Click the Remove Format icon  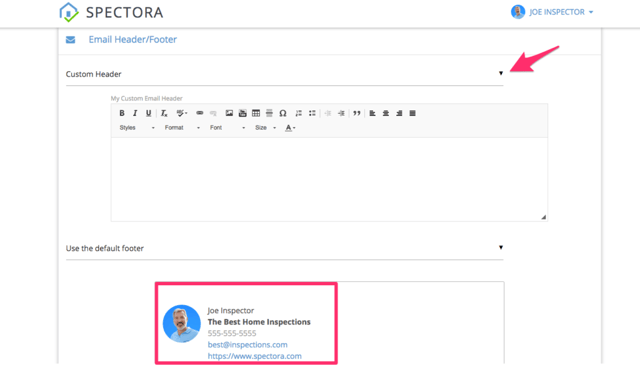(x=164, y=113)
